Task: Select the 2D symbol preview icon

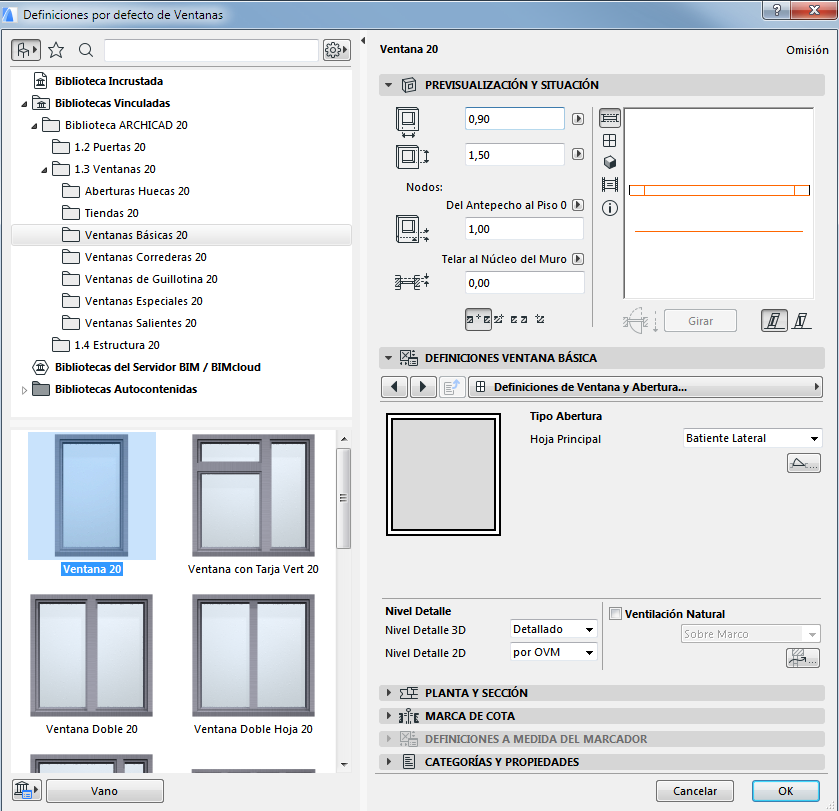Action: coord(610,118)
